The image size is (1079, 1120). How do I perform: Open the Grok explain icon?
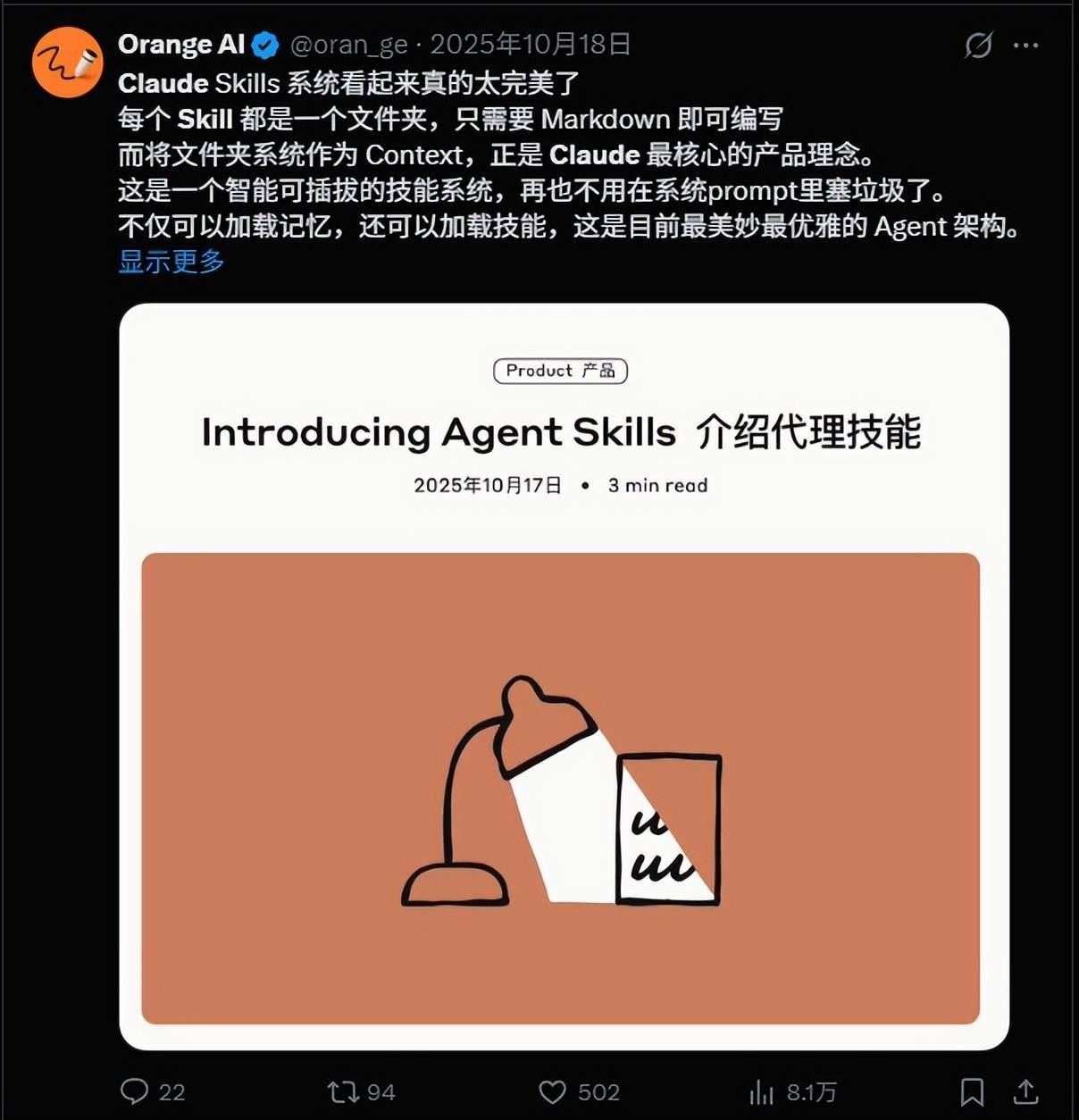point(978,45)
